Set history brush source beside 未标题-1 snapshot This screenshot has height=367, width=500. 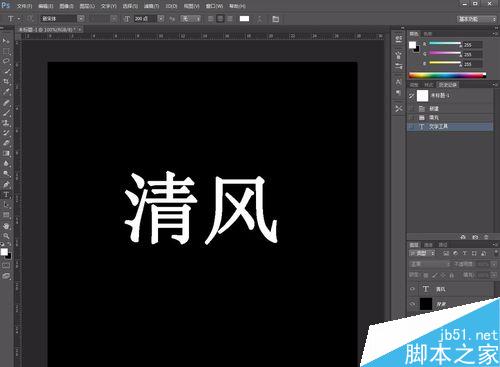point(412,96)
